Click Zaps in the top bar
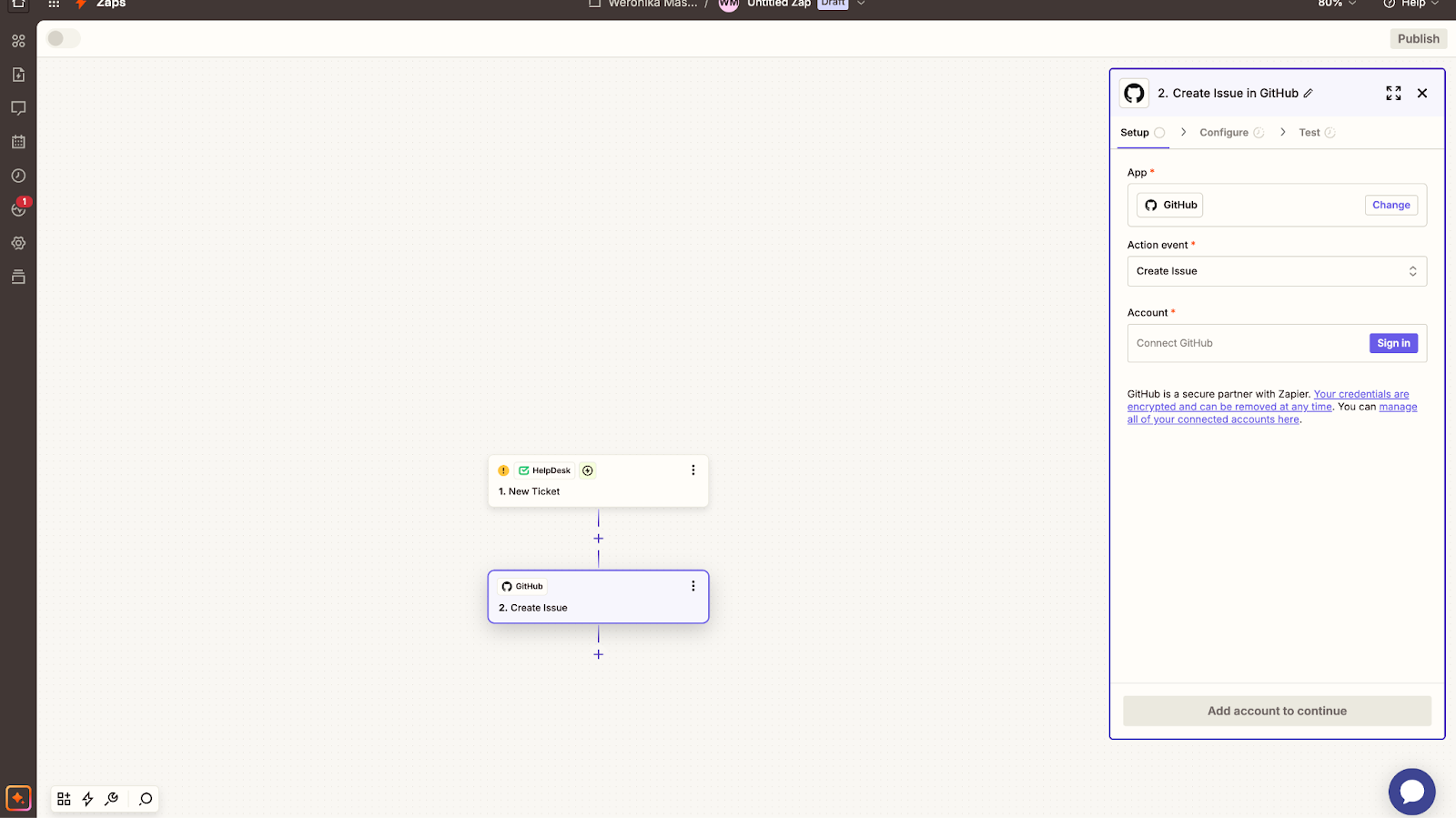This screenshot has height=818, width=1456. [111, 4]
